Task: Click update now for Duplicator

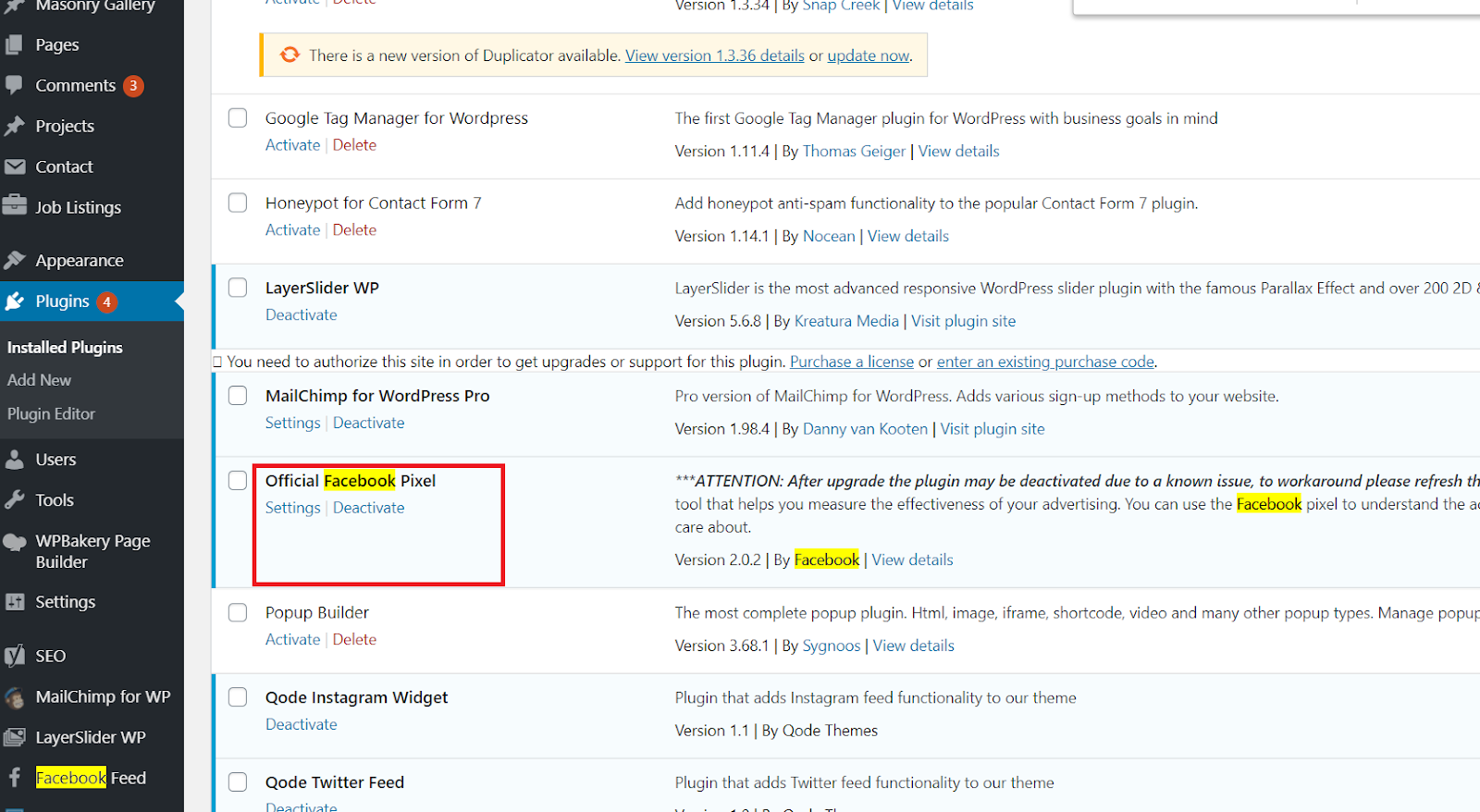Action: [x=869, y=55]
